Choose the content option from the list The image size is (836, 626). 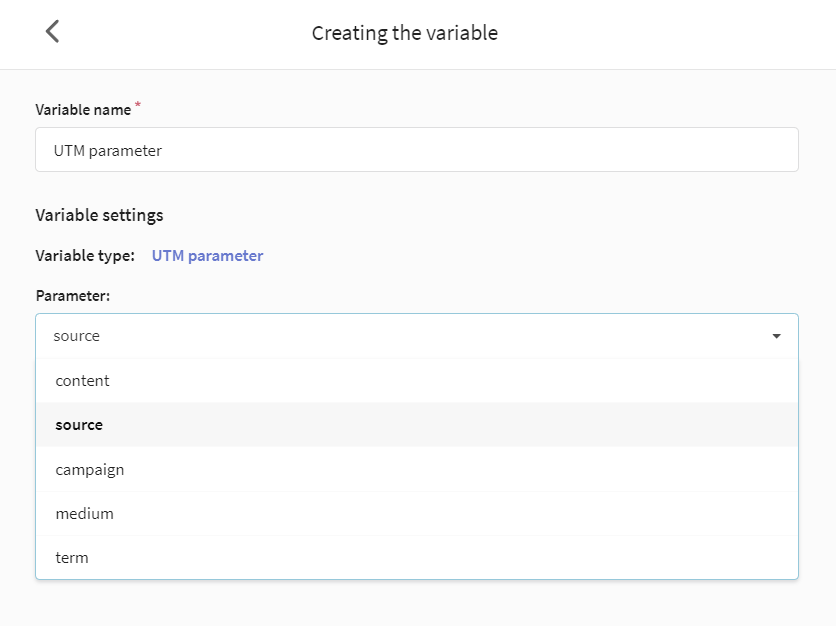pyautogui.click(x=416, y=381)
